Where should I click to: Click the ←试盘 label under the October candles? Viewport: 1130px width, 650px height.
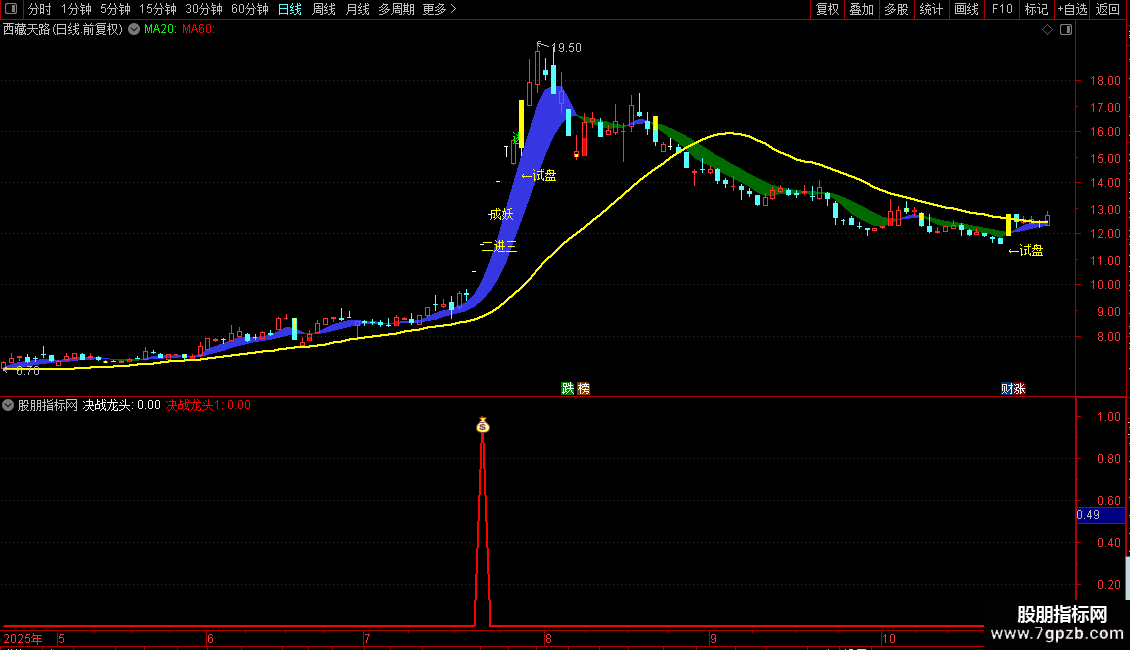click(1026, 251)
